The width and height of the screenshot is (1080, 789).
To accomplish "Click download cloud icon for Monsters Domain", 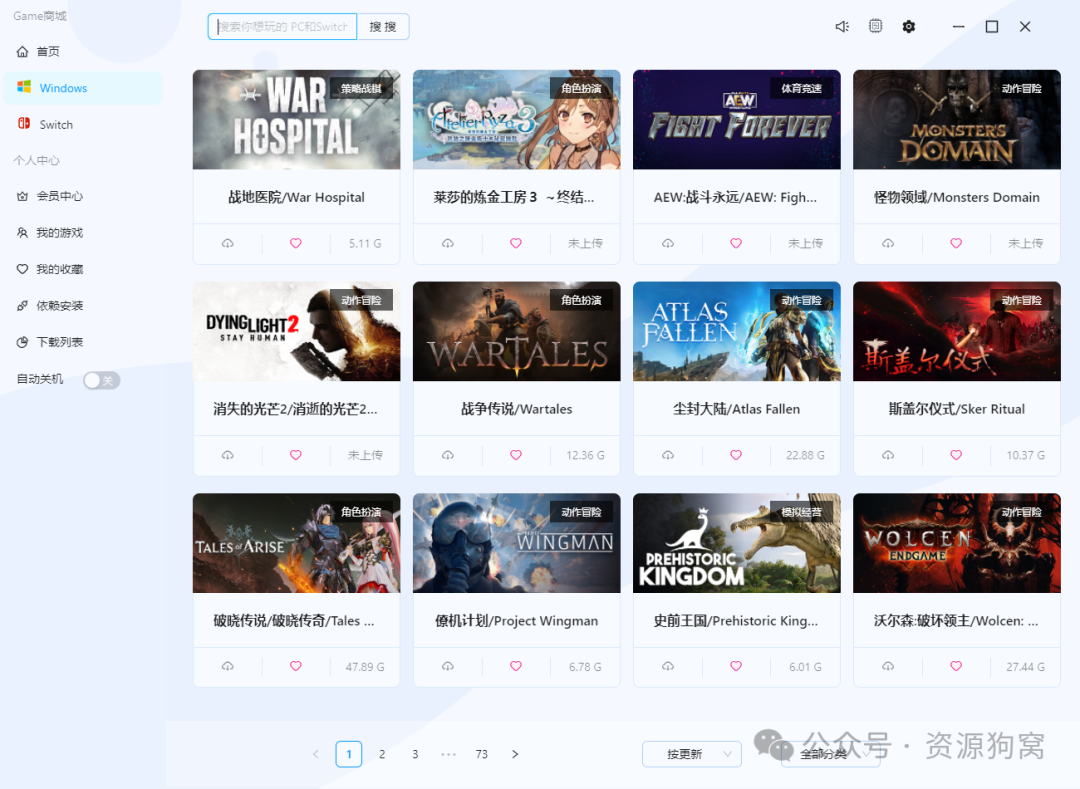I will point(888,243).
